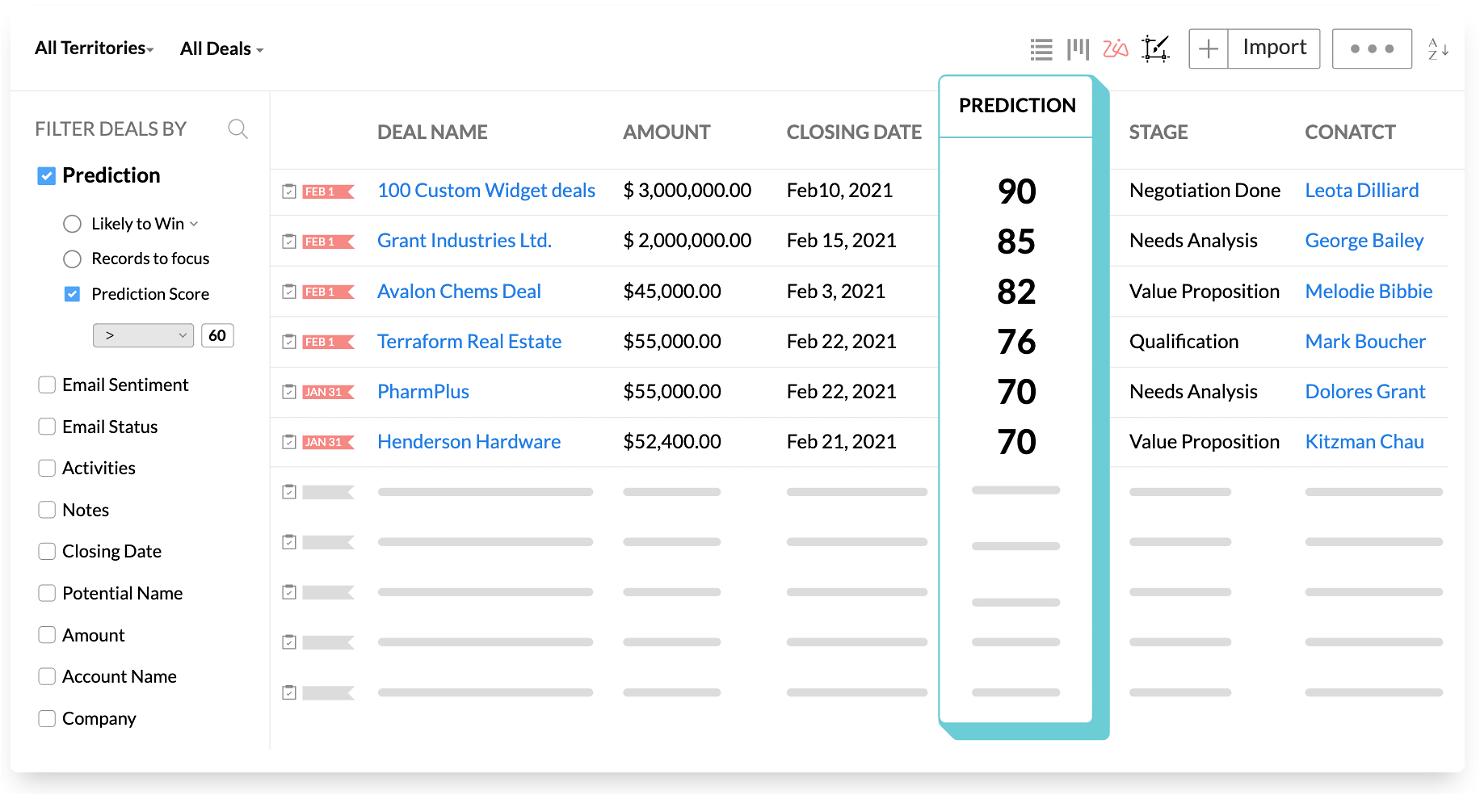The height and width of the screenshot is (795, 1480).
Task: Disable the Prediction Score checkbox
Action: coord(71,293)
